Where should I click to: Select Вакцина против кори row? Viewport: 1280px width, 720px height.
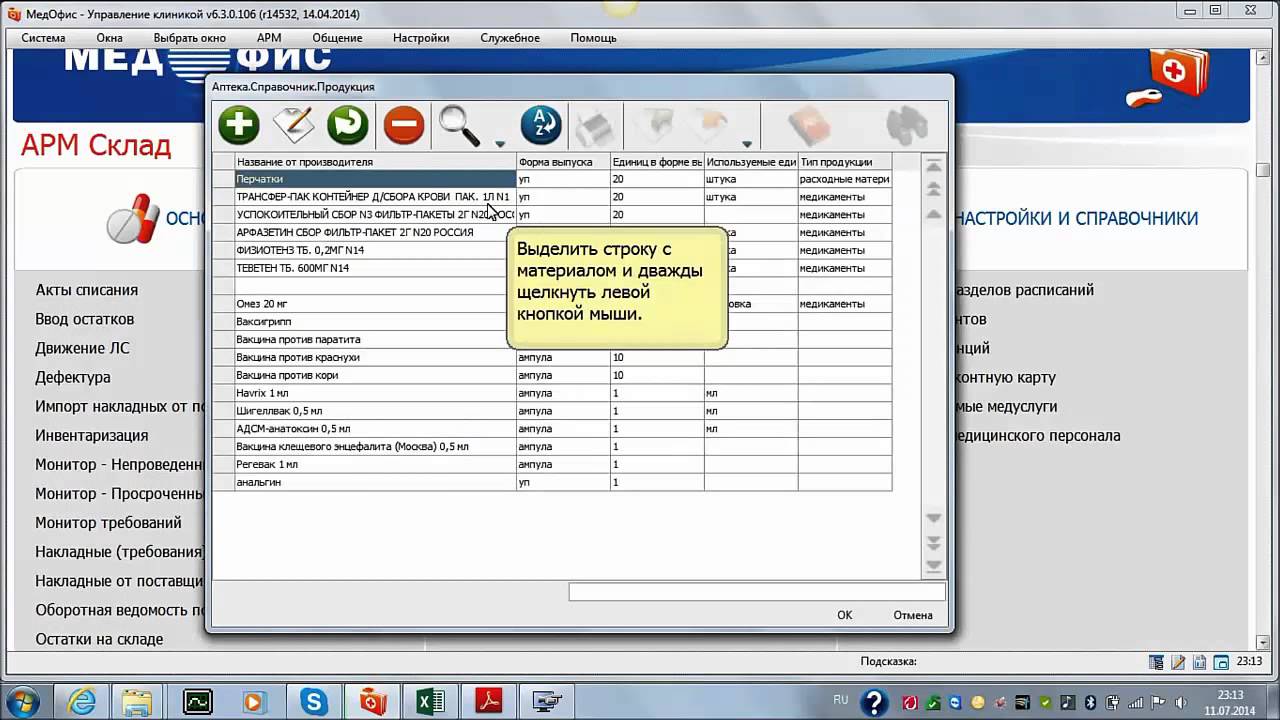(552, 375)
